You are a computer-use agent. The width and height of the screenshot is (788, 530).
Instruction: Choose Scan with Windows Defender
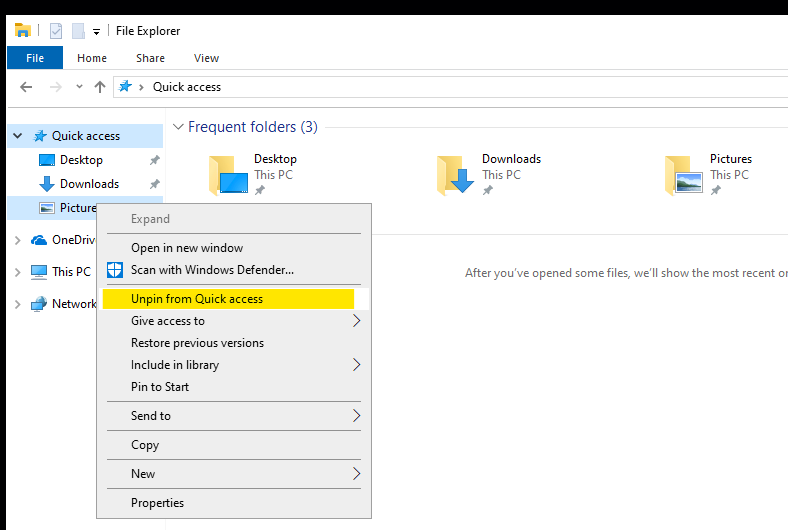click(234, 270)
